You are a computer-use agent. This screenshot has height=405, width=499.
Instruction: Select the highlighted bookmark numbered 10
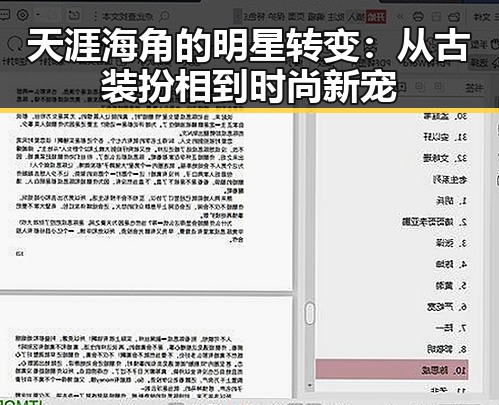point(392,370)
